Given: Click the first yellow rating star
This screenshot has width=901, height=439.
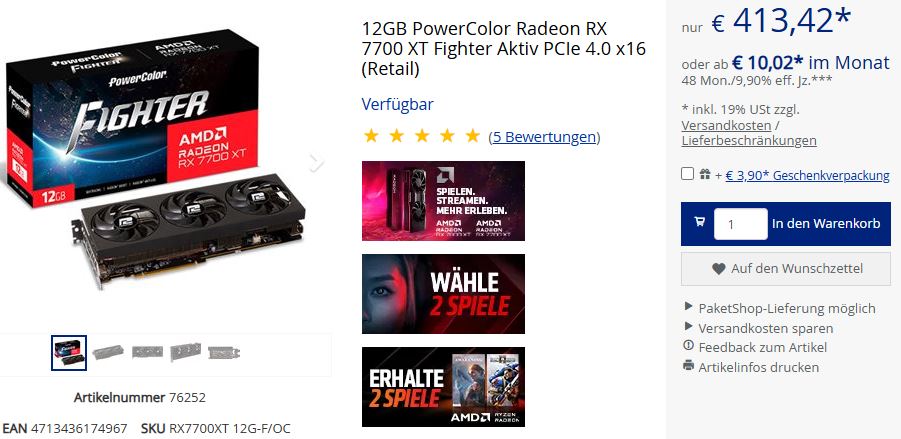Looking at the screenshot, I should coord(371,136).
